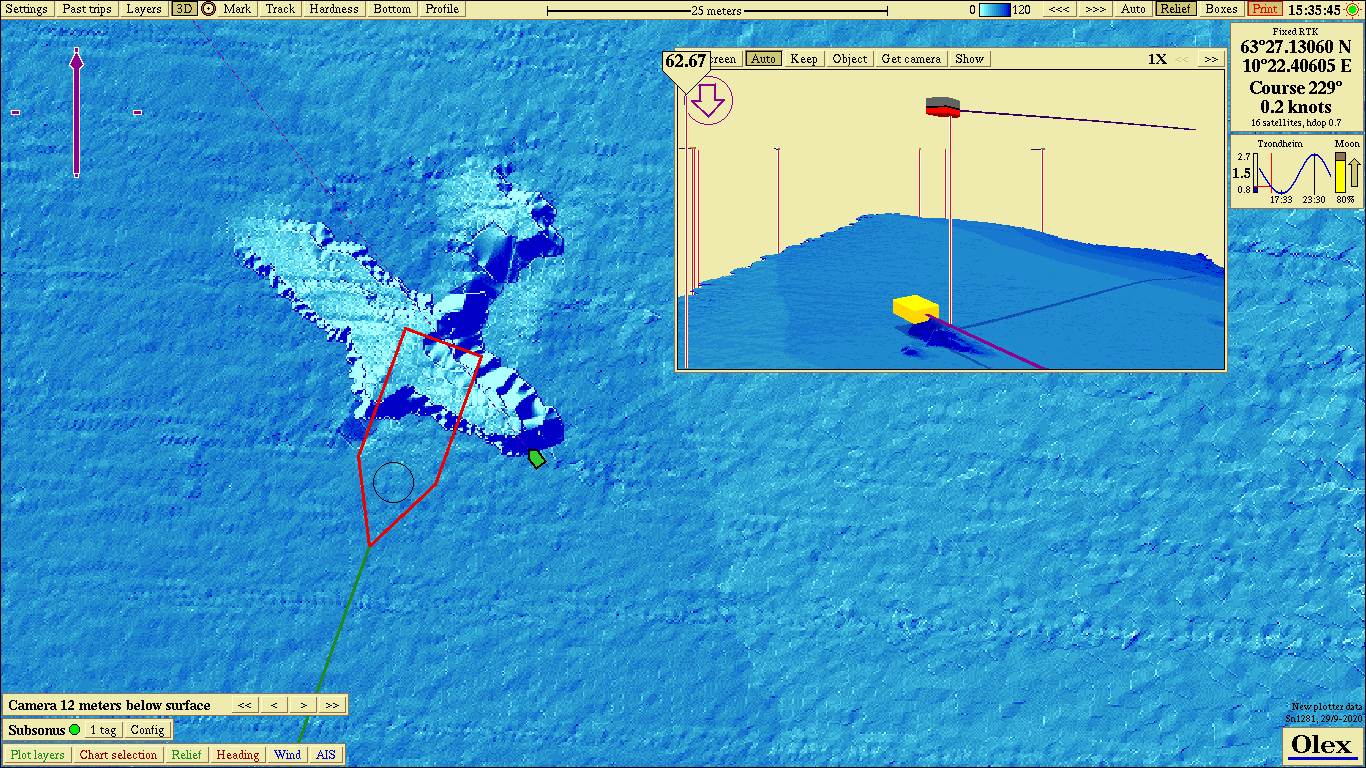Toggle the Relief shading in top bar
Image resolution: width=1366 pixels, height=768 pixels.
(x=1175, y=9)
